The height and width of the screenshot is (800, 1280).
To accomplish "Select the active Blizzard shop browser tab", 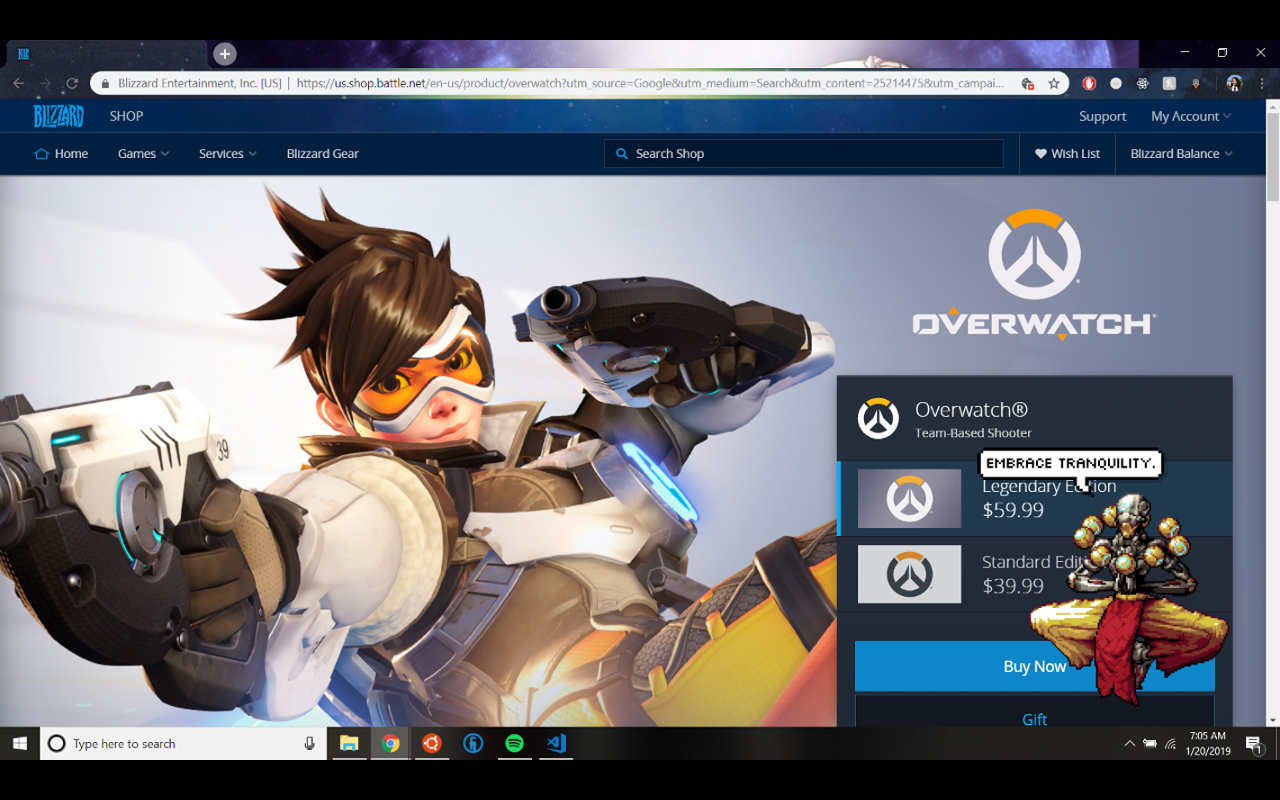I will pos(107,54).
